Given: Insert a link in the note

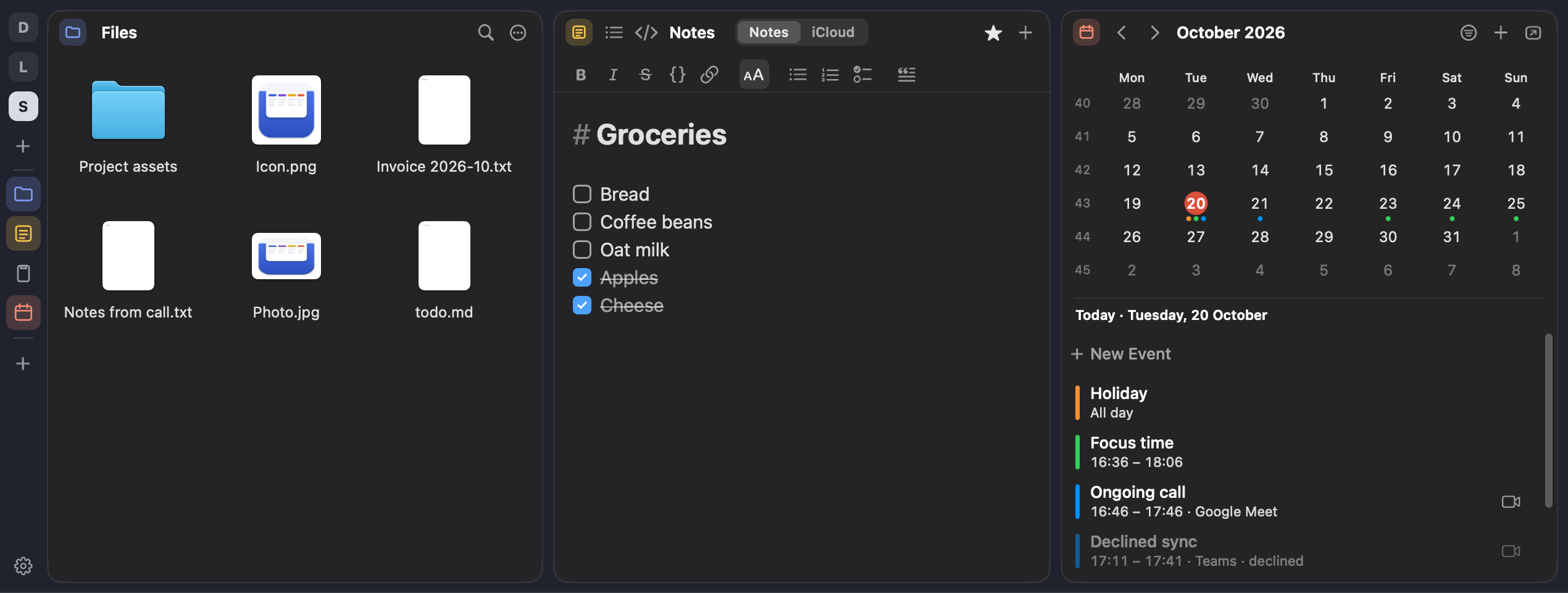Looking at the screenshot, I should coord(709,75).
